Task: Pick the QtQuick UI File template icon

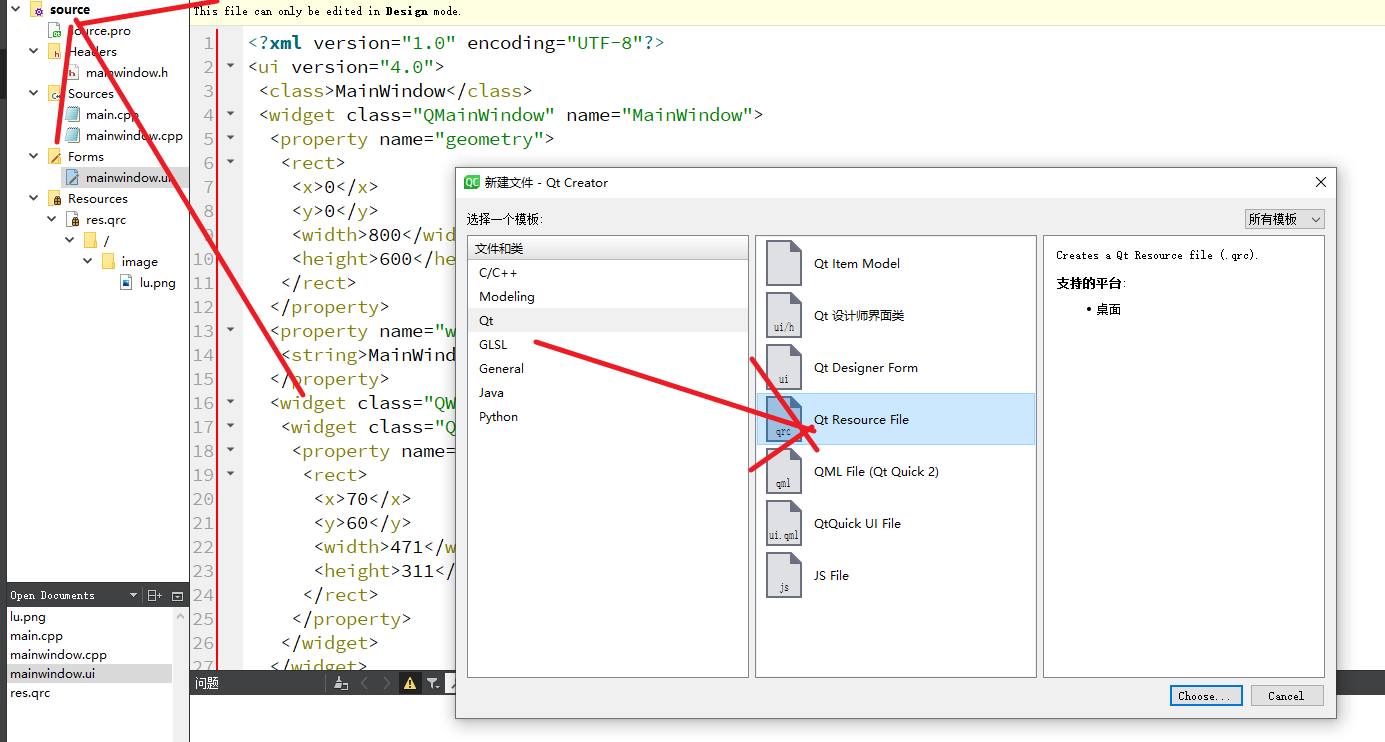Action: click(784, 523)
